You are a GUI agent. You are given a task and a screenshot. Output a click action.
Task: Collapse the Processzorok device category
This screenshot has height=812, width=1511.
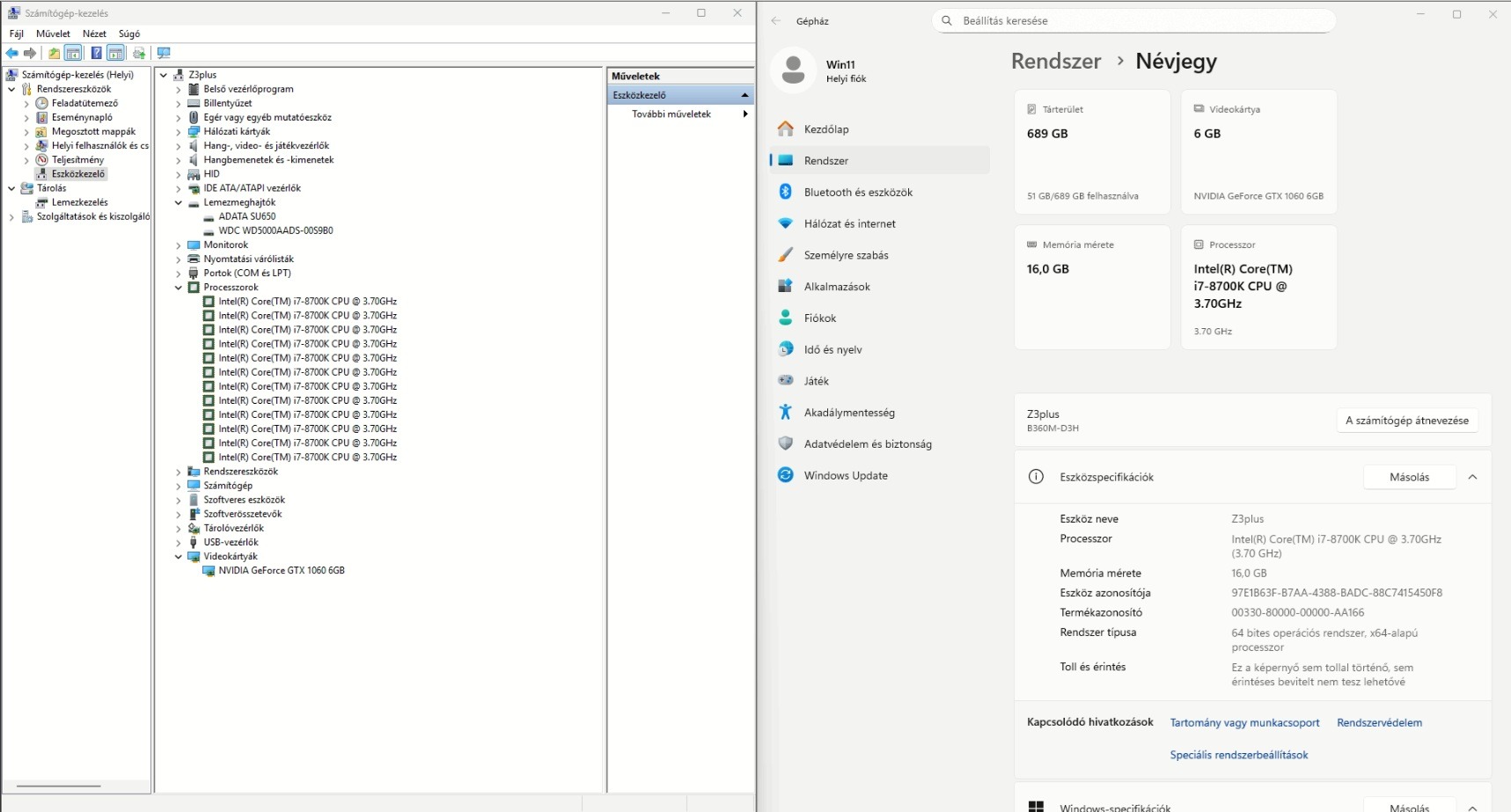click(179, 288)
